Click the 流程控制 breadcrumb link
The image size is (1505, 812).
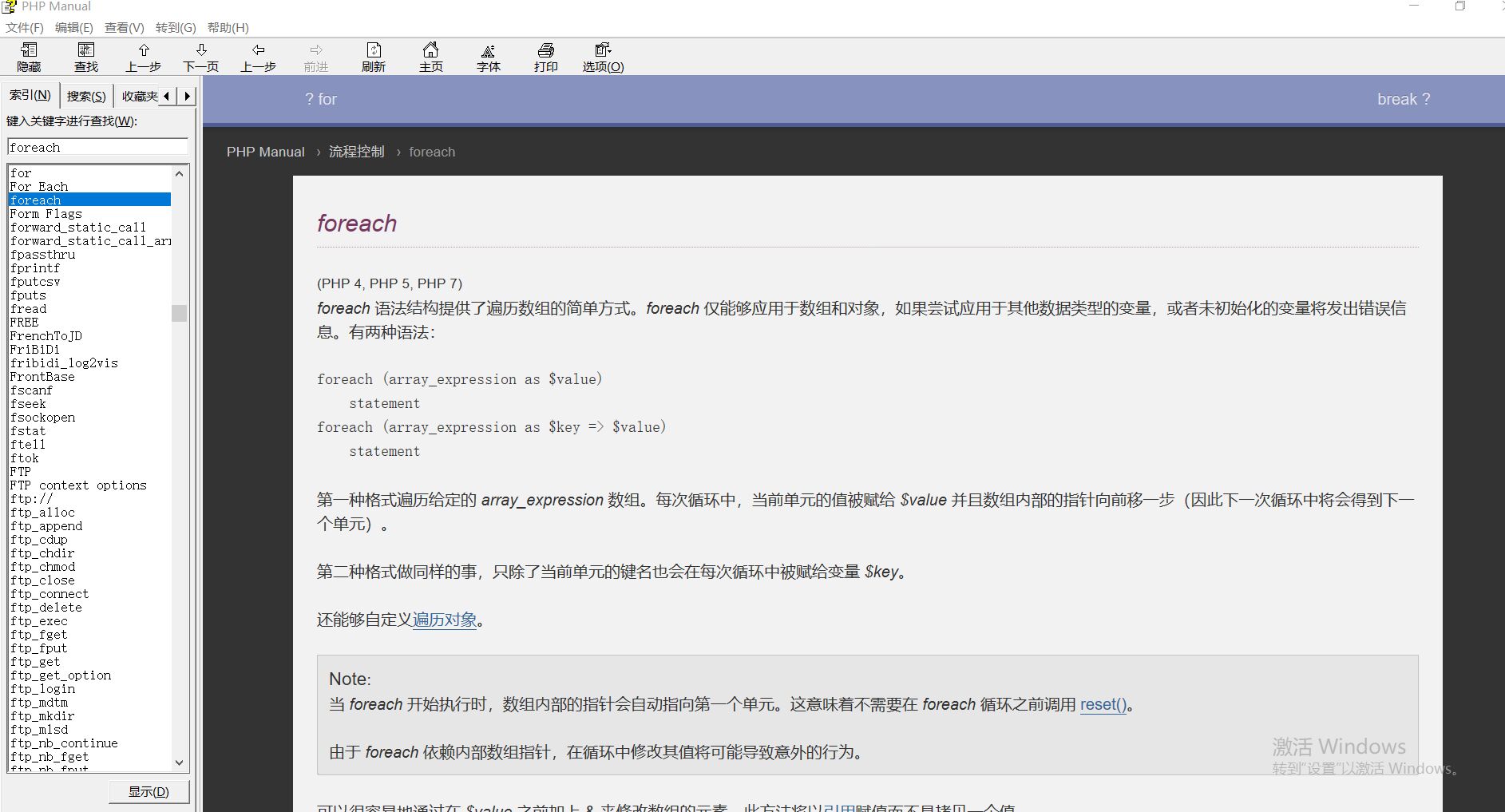tap(356, 152)
